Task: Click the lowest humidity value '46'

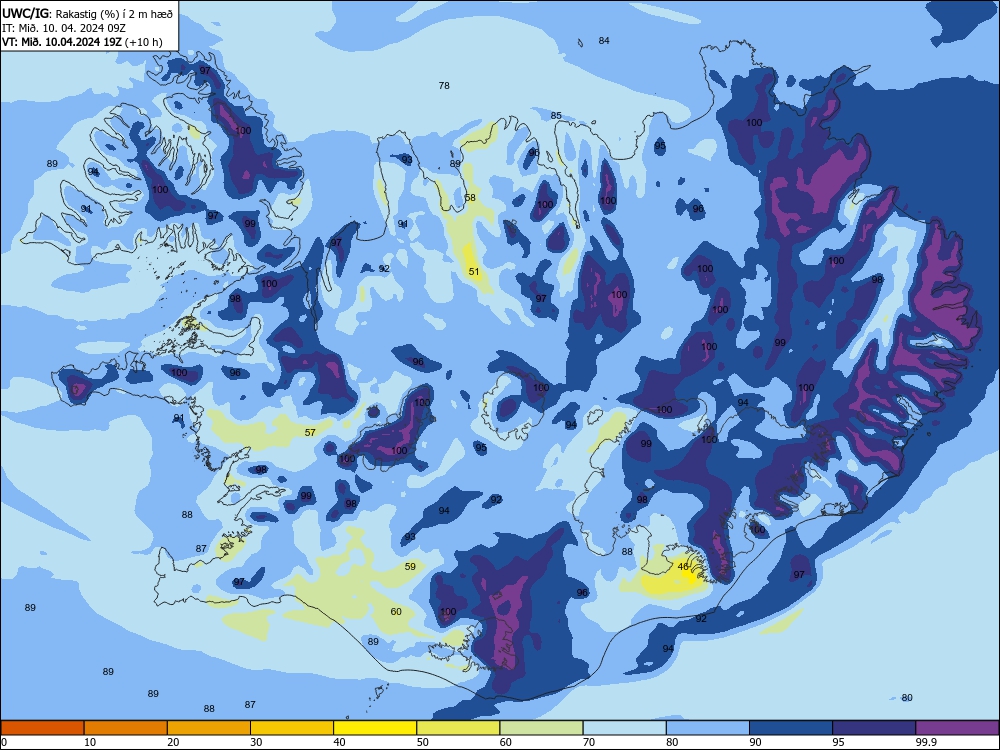Action: pos(683,566)
